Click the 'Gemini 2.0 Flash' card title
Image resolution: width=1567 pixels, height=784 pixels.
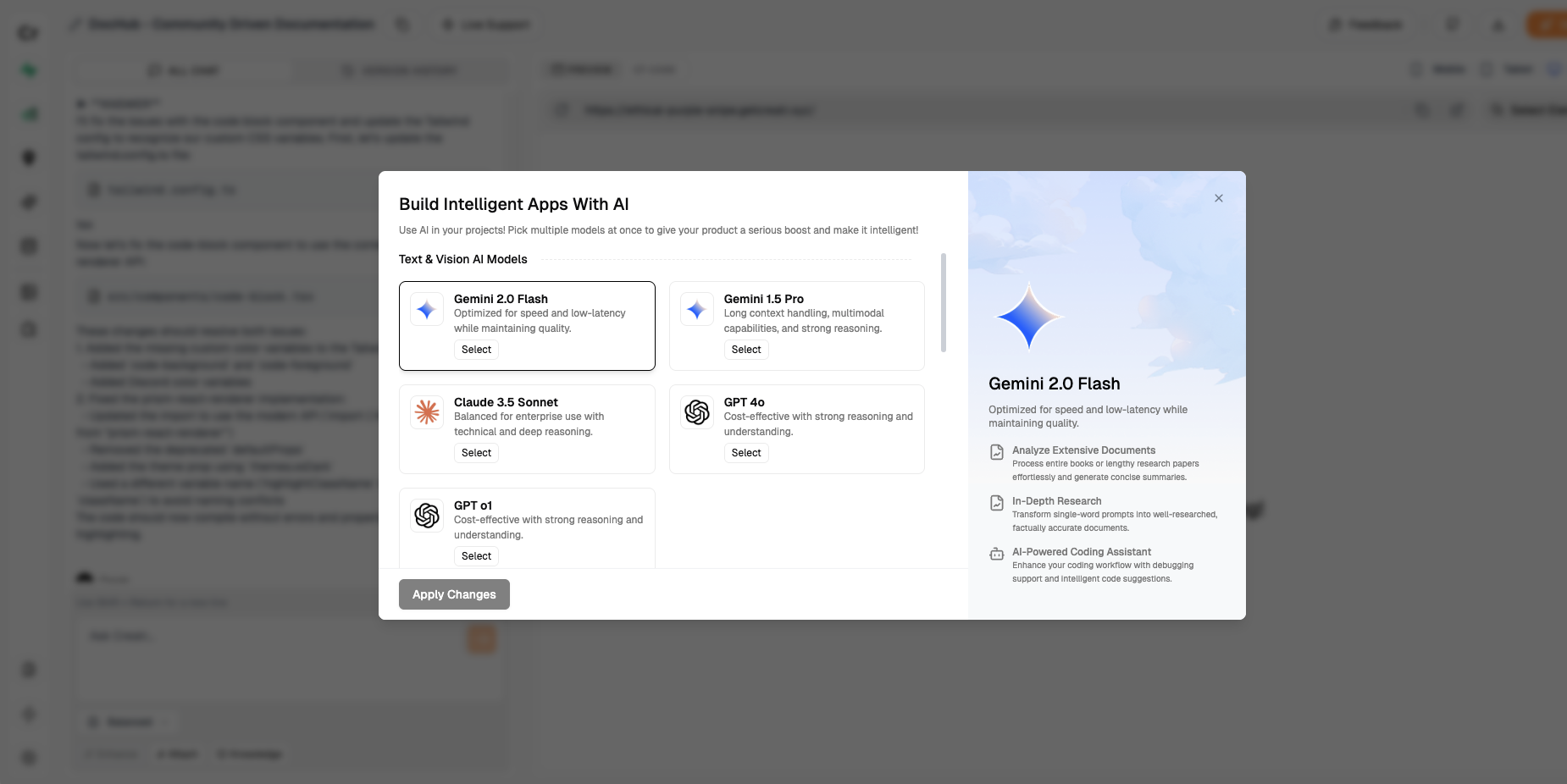pyautogui.click(x=501, y=299)
